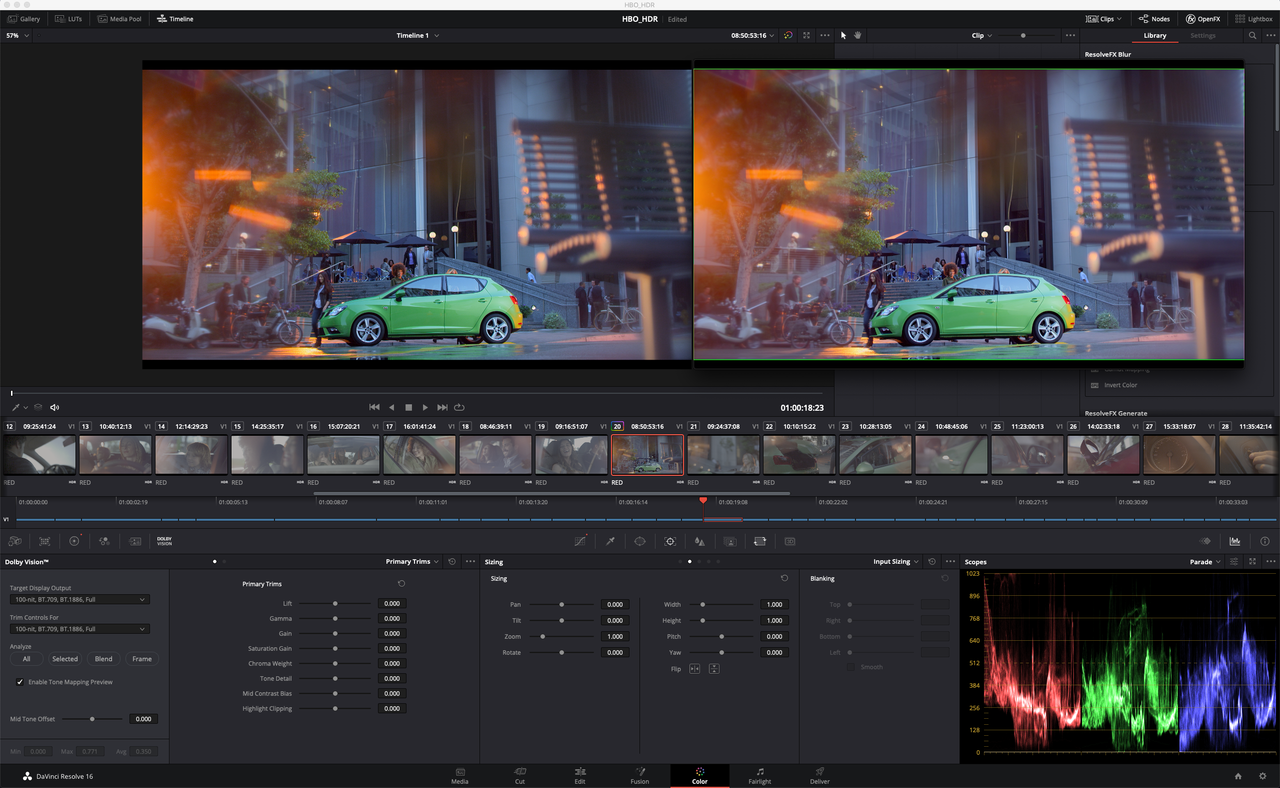
Task: Open Target Display Output dropdown
Action: [x=80, y=600]
